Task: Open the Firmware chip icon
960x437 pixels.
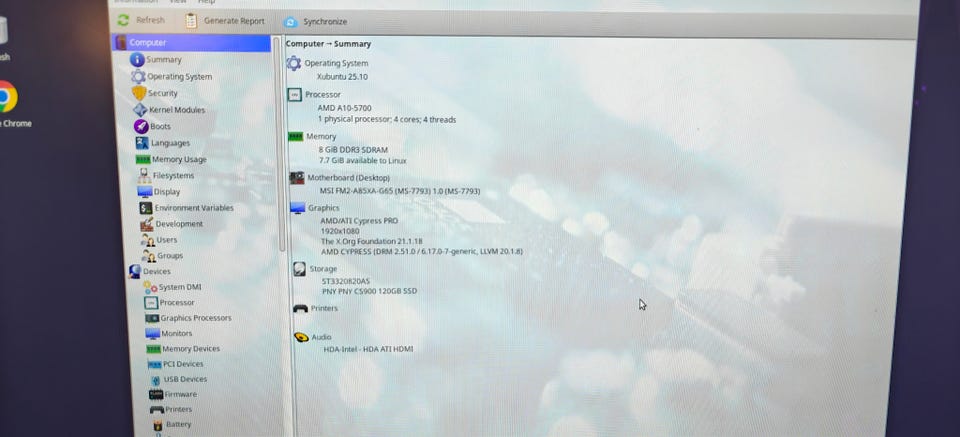Action: coord(156,394)
